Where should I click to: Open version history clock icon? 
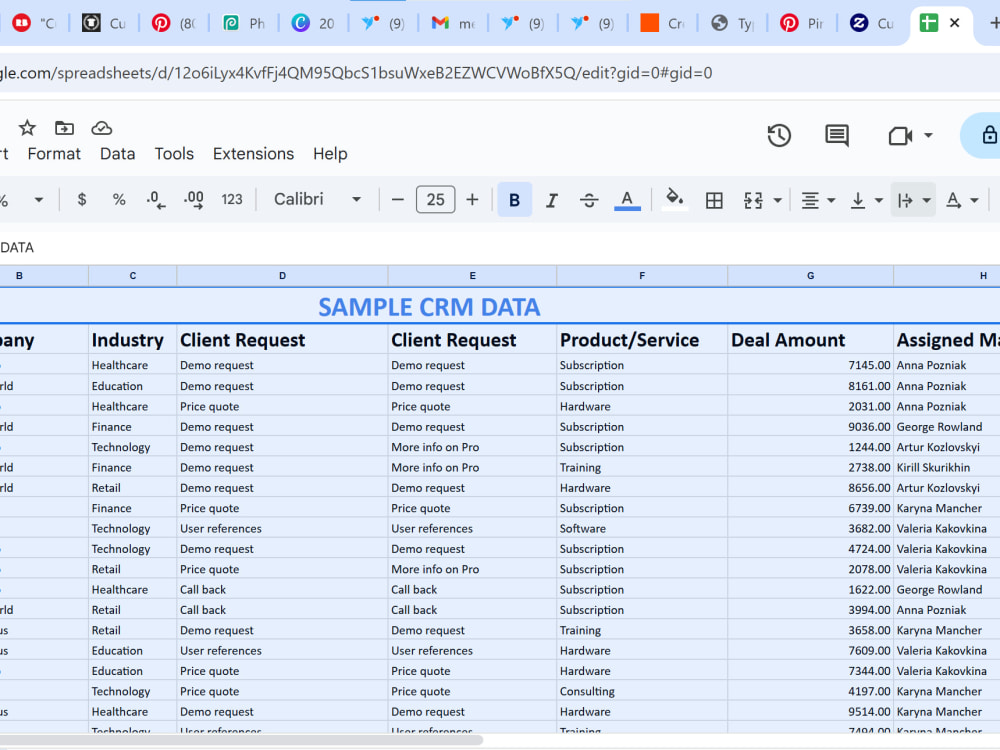point(779,135)
